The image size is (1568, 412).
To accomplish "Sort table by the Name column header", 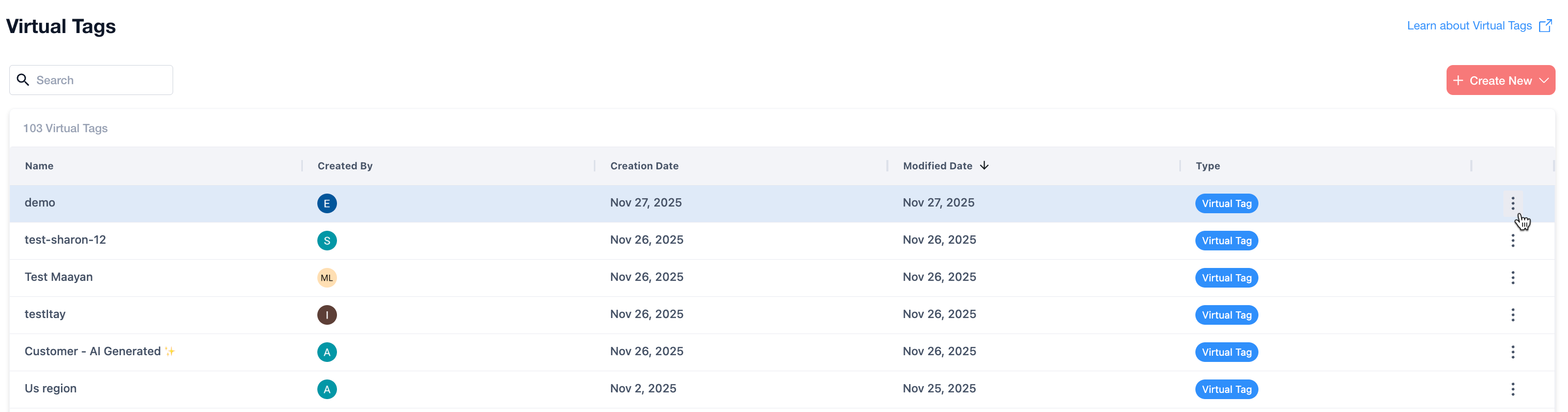I will [39, 166].
